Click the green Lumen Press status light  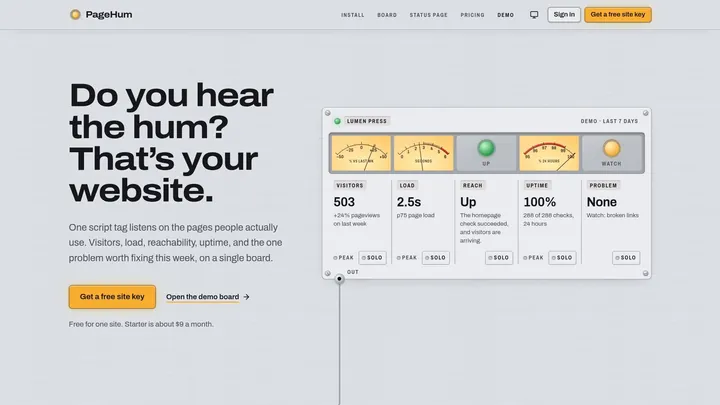(338, 121)
